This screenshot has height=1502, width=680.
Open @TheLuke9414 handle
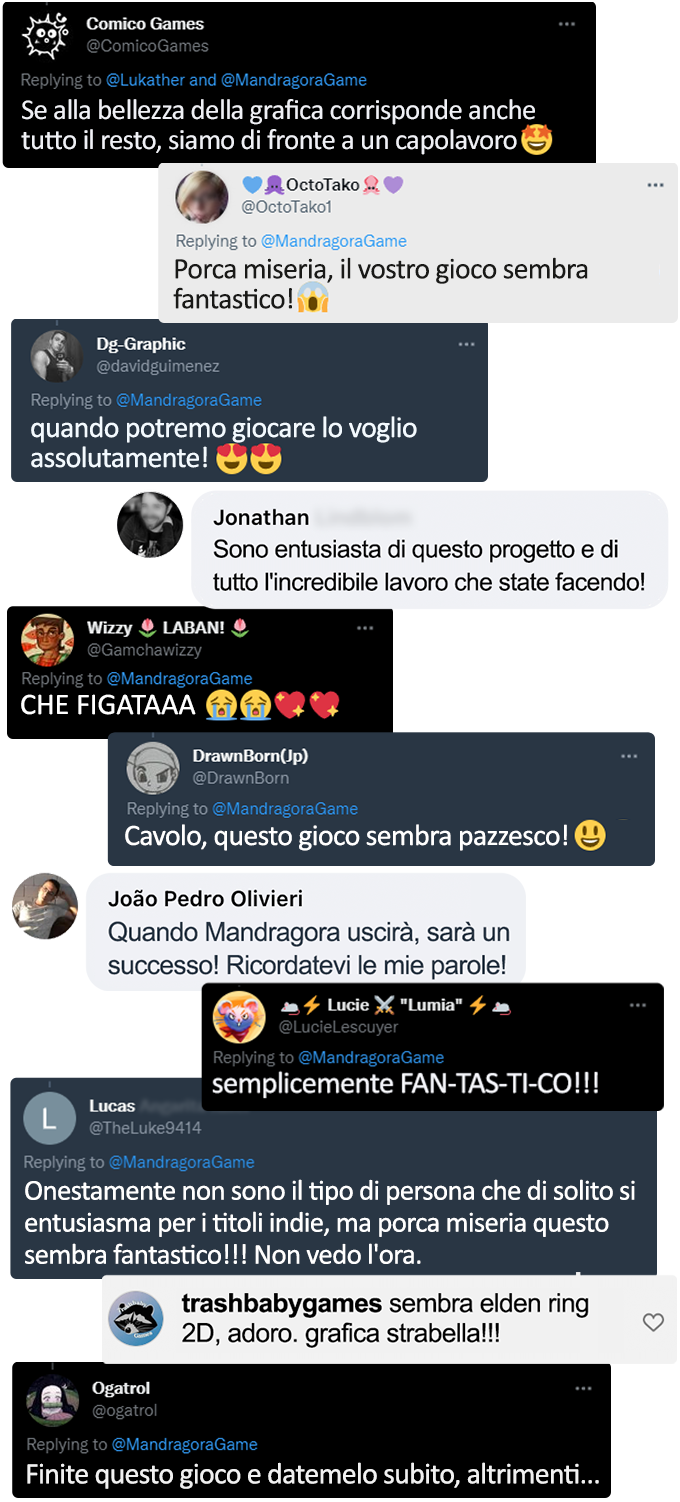pyautogui.click(x=145, y=1127)
